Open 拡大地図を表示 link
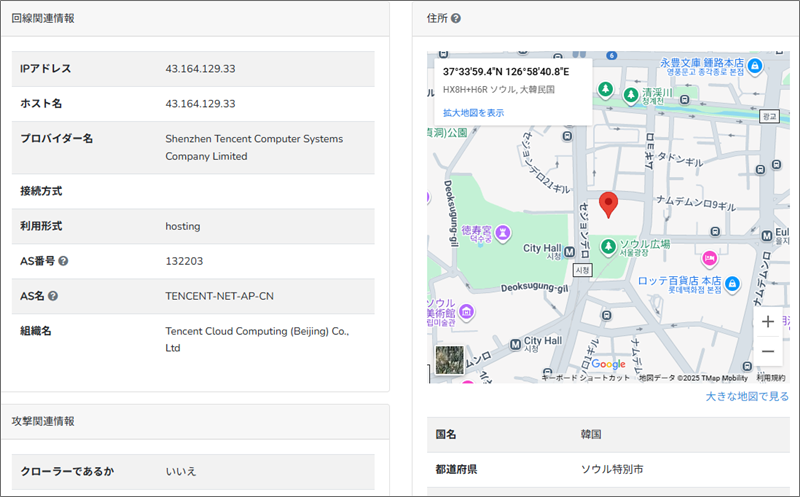 coord(473,113)
